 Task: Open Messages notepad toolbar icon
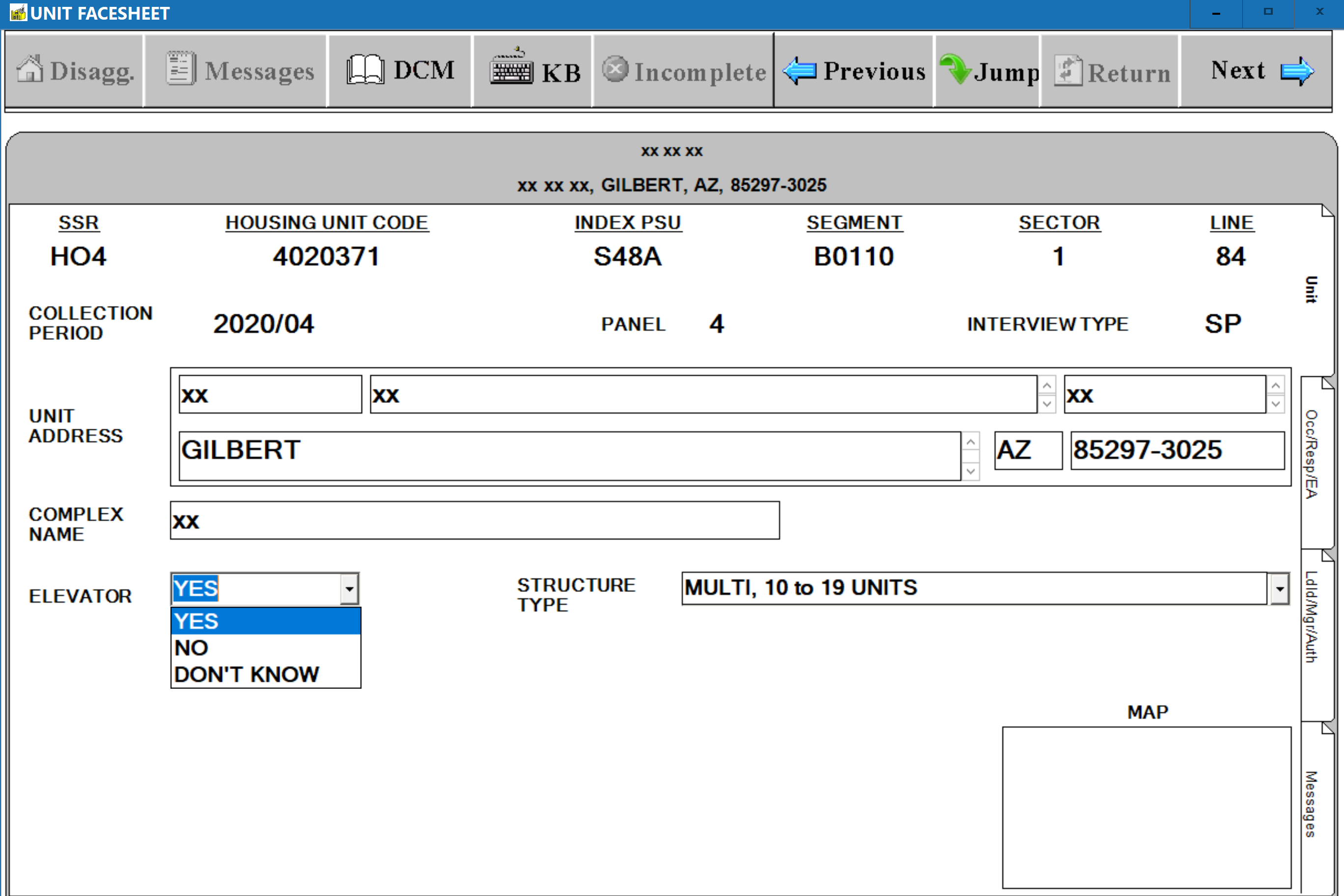(181, 70)
